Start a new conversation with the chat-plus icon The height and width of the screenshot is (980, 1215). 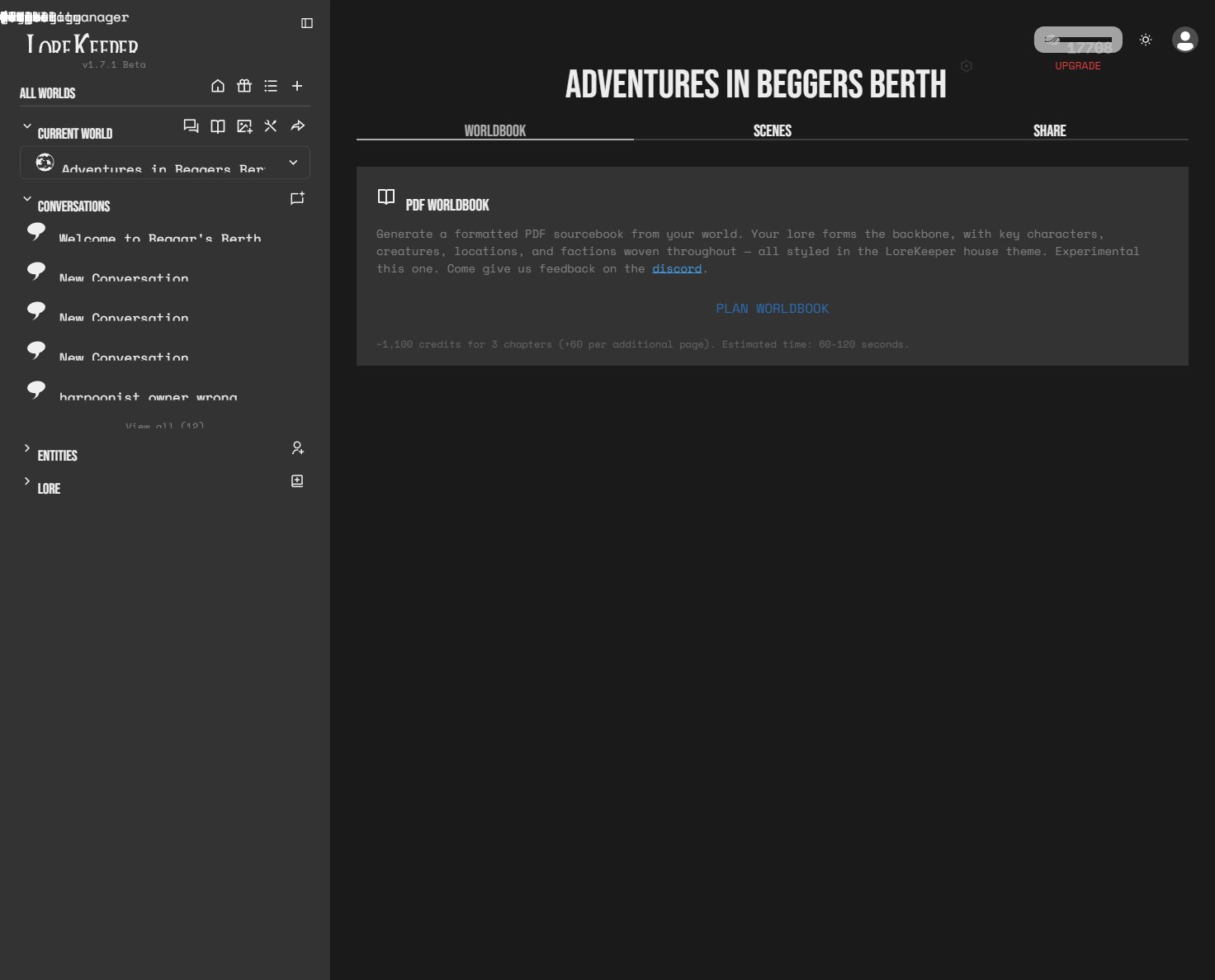point(297,199)
